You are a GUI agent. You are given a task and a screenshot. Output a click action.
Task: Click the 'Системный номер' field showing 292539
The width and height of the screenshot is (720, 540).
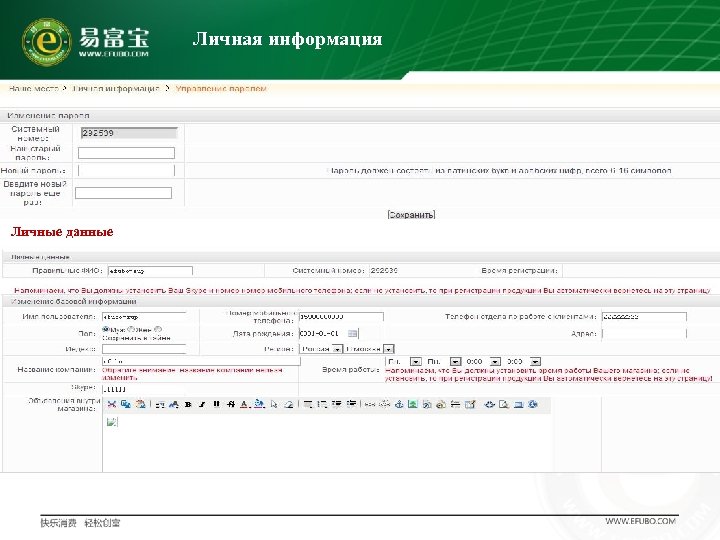coord(129,133)
